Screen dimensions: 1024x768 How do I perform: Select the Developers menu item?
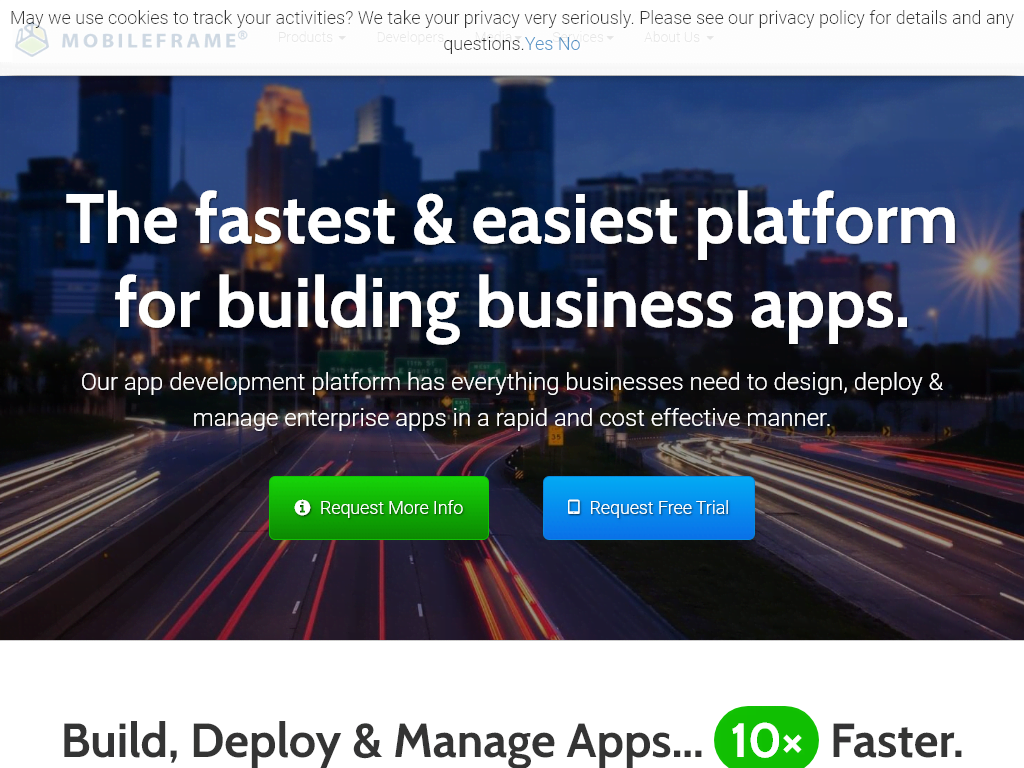(410, 37)
